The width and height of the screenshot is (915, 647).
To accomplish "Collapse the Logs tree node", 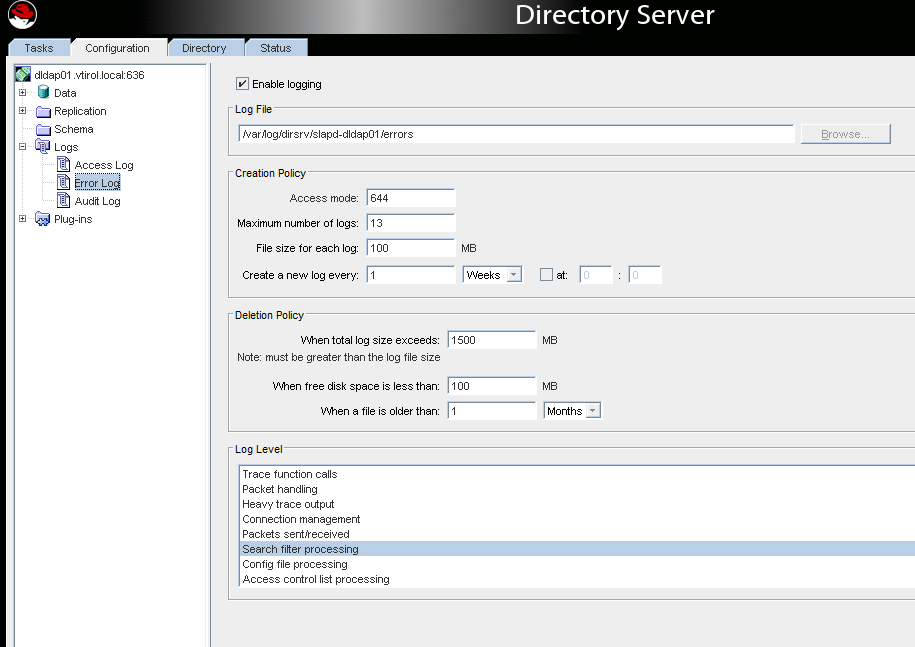I will [x=22, y=146].
